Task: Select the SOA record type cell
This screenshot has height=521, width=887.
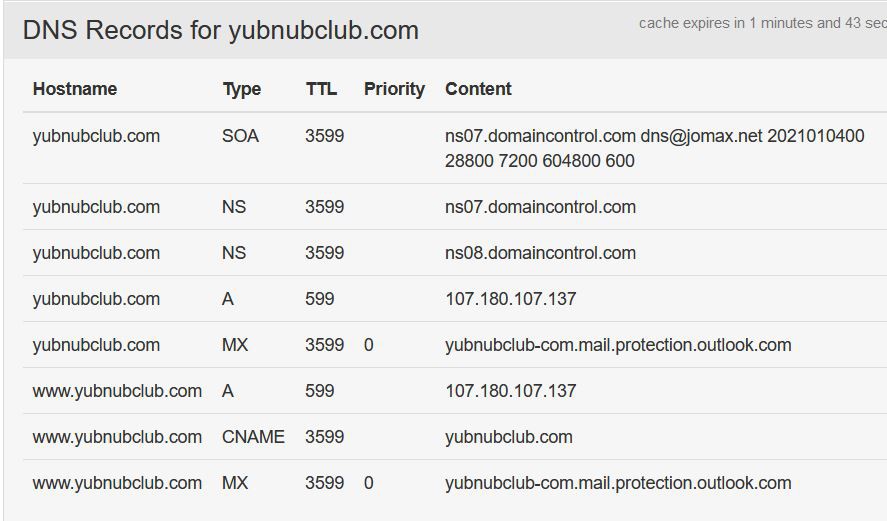Action: (240, 136)
